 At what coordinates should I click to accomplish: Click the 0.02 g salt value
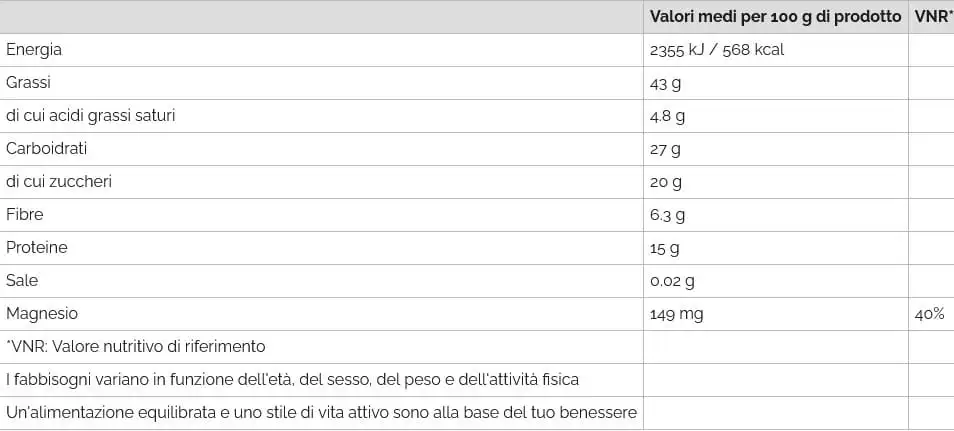[672, 281]
